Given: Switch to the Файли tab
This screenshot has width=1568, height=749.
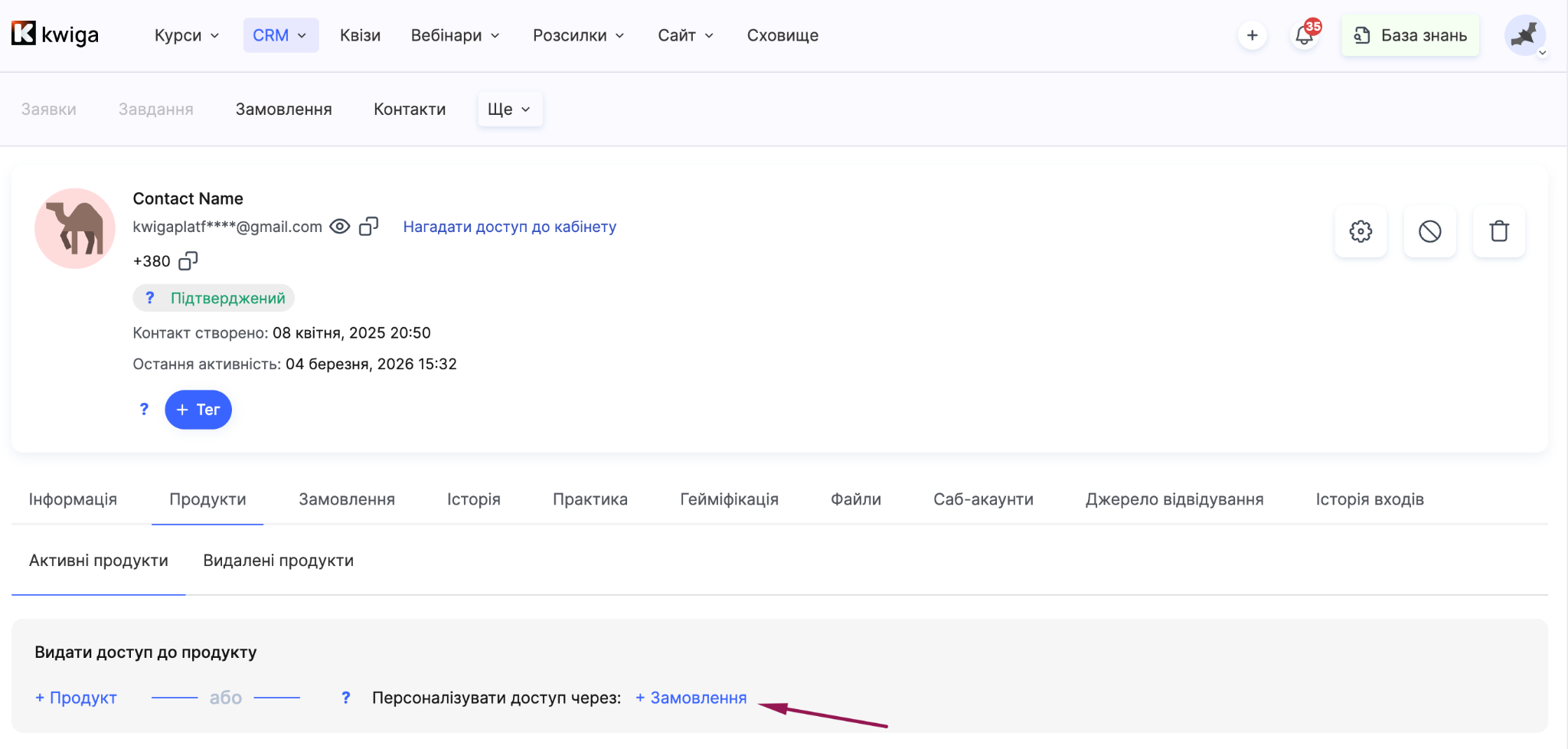Looking at the screenshot, I should (856, 499).
